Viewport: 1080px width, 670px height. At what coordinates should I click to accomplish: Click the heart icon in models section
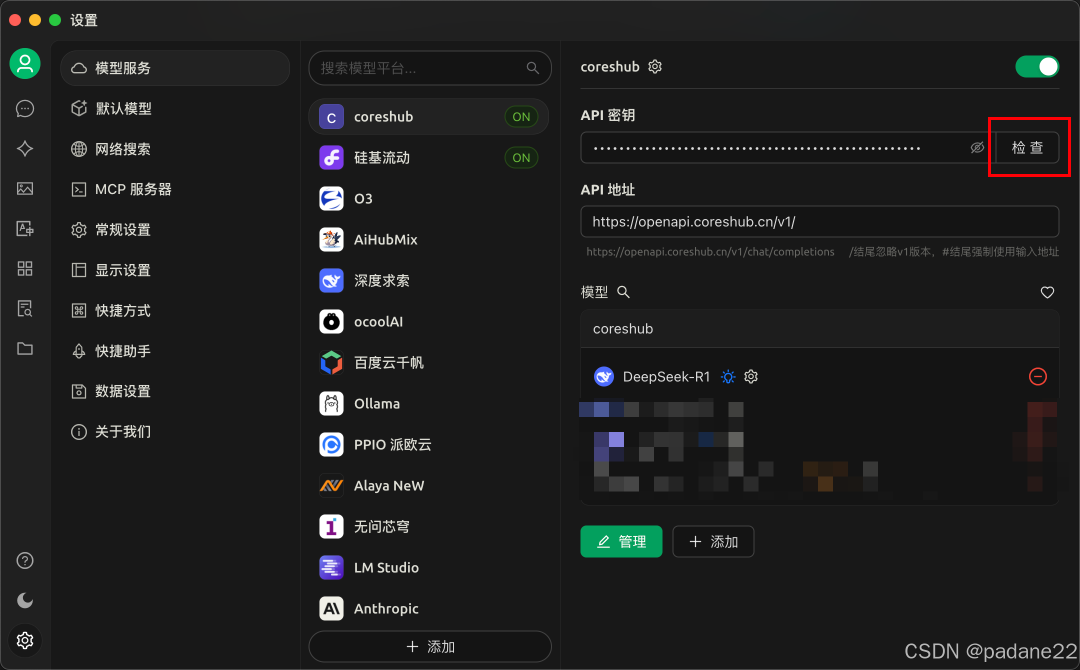[x=1047, y=293]
